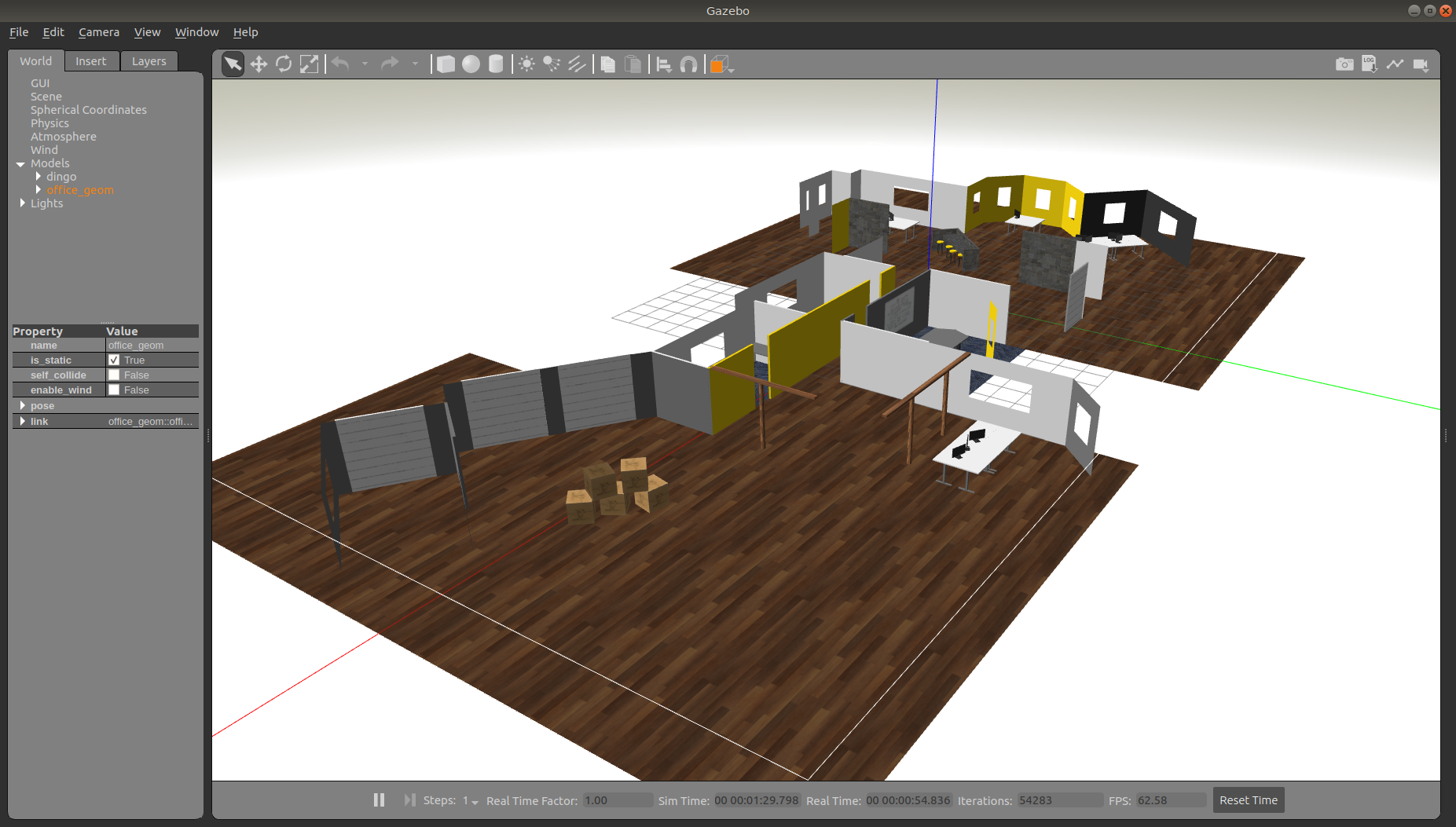Expand the dingo model node
The height and width of the screenshot is (827, 1456).
[38, 177]
